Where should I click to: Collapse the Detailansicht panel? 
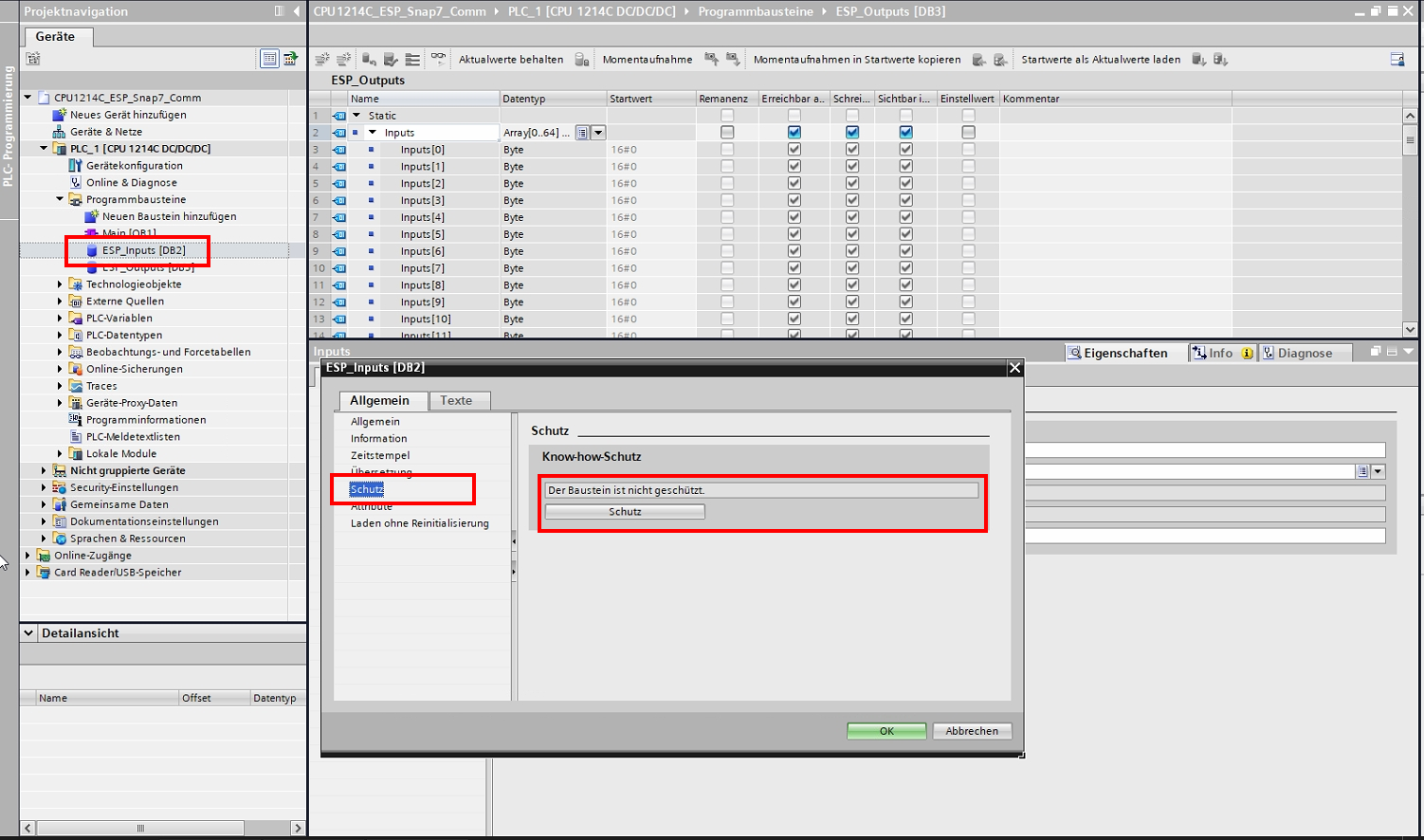(28, 633)
